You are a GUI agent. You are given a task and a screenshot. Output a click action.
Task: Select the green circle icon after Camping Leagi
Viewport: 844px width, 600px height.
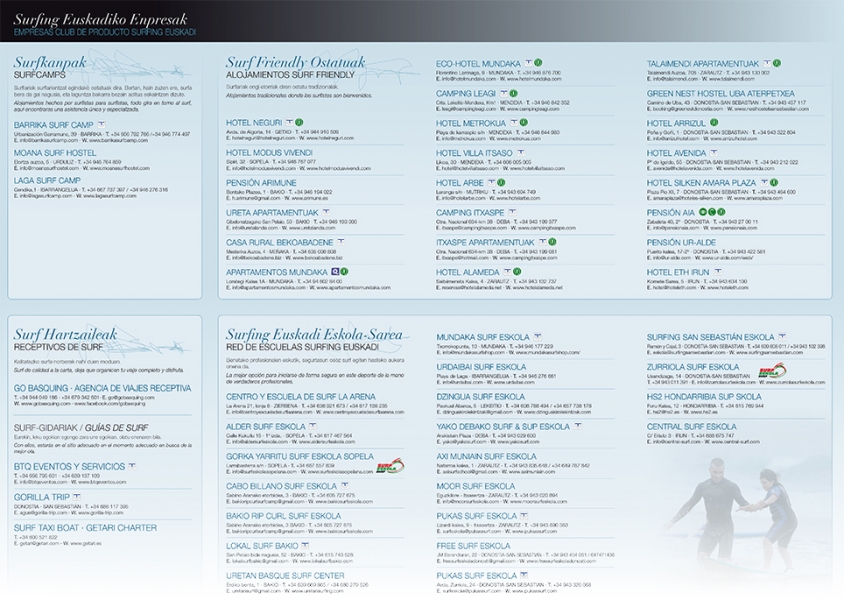click(513, 93)
